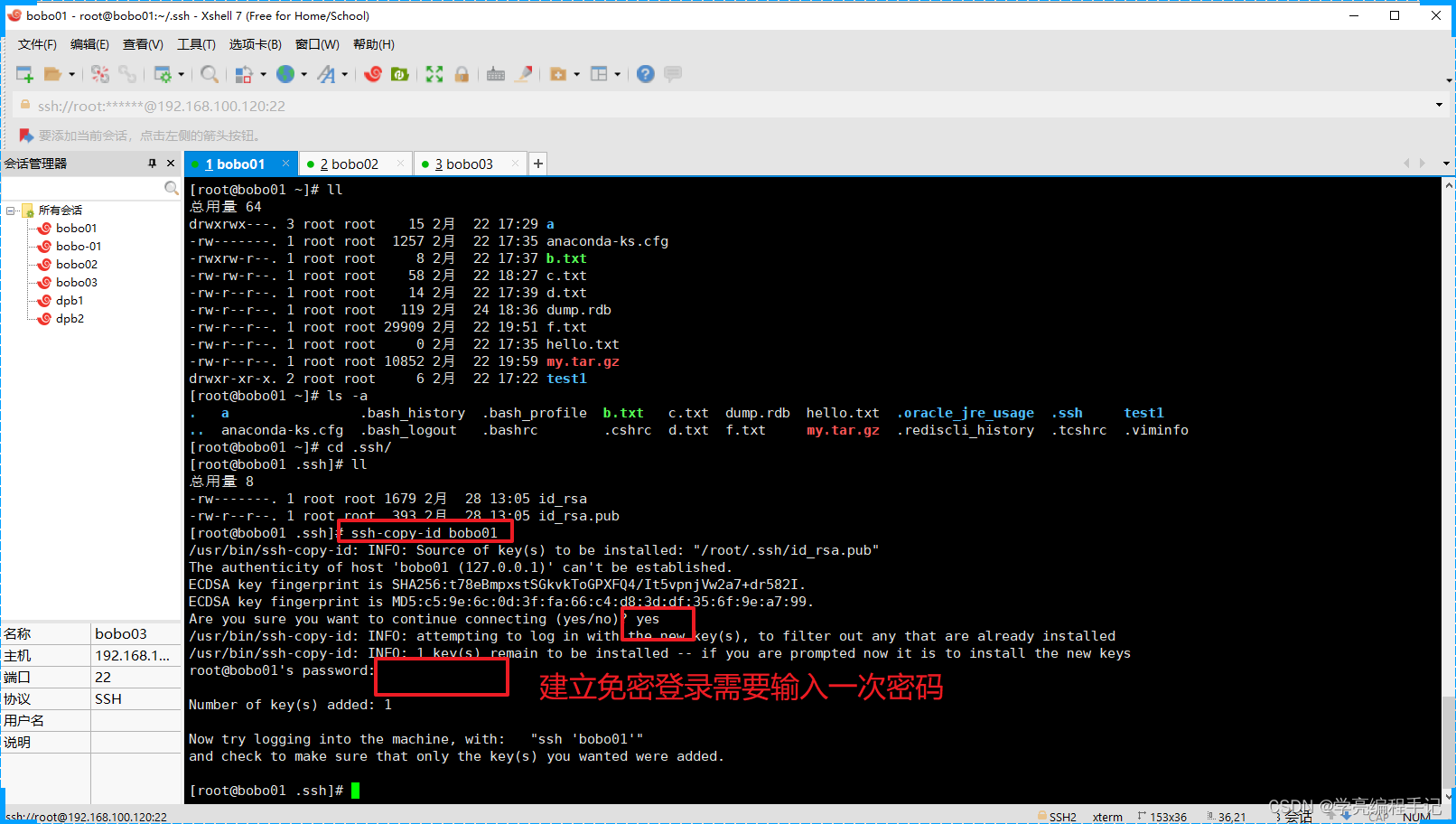
Task: Click the highlighter pen icon
Action: coord(524,74)
